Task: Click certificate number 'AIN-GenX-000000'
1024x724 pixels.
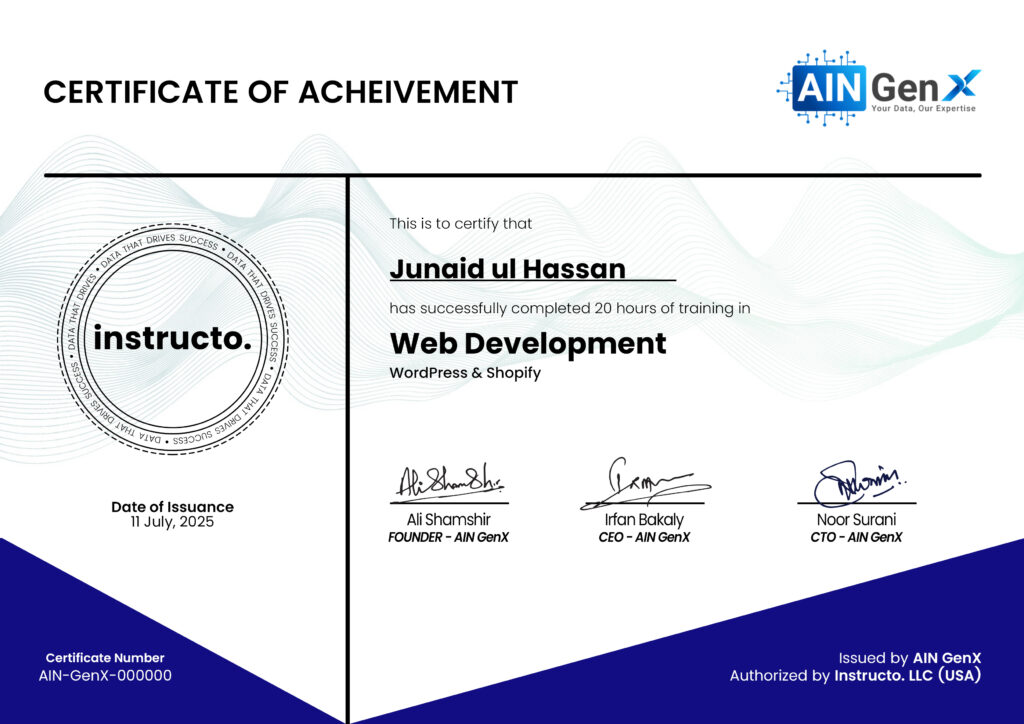Action: click(105, 676)
